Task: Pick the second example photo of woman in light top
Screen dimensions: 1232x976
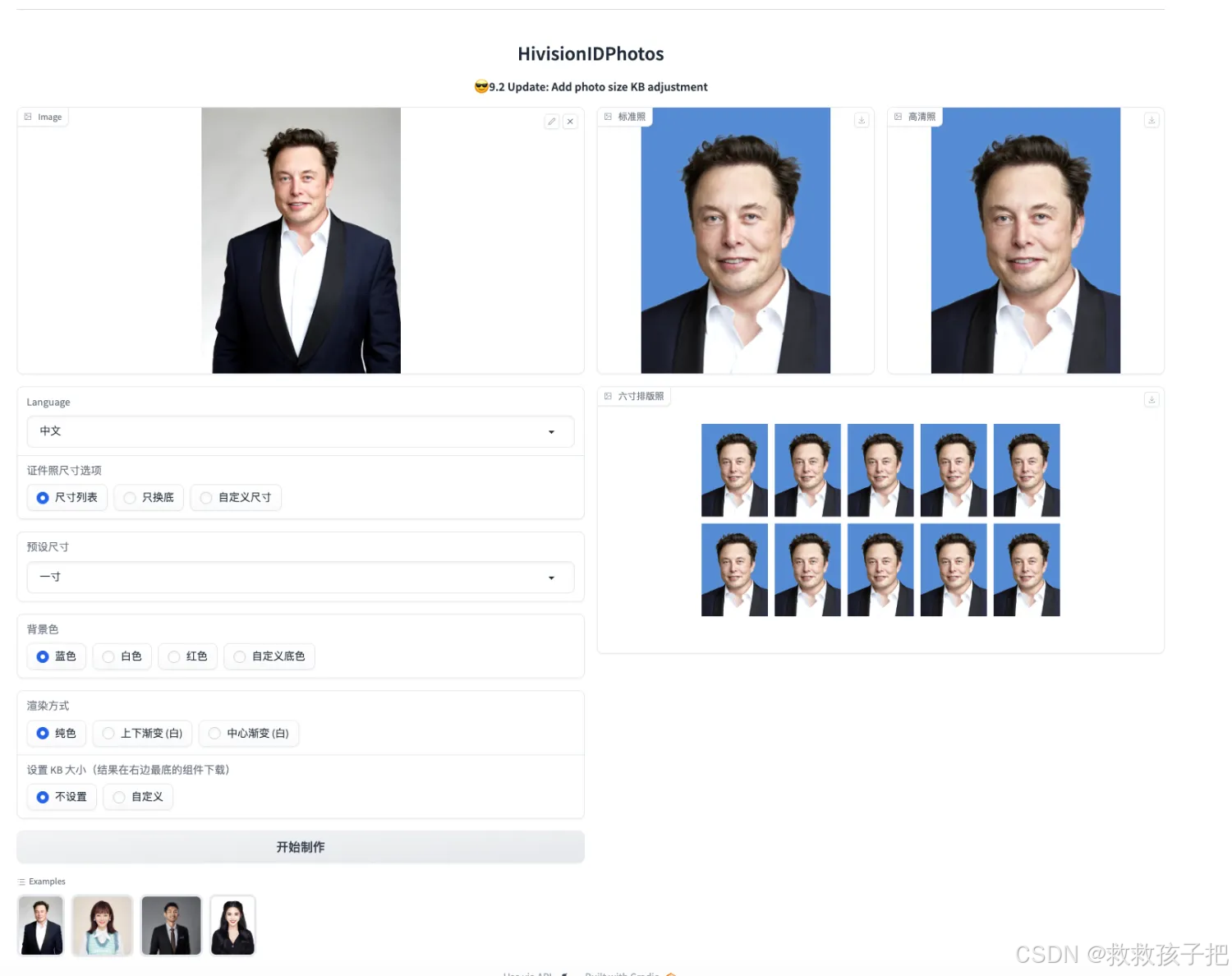Action: [x=102, y=926]
